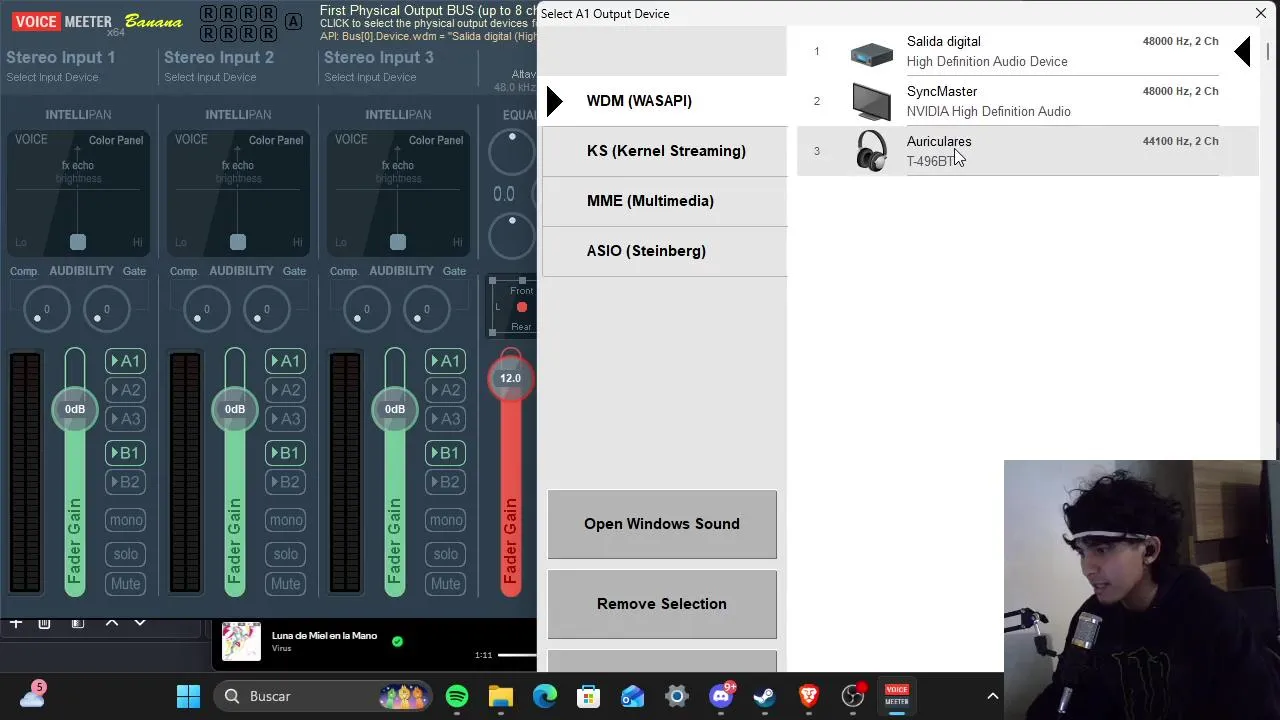Click the Remove Selection button

(662, 604)
